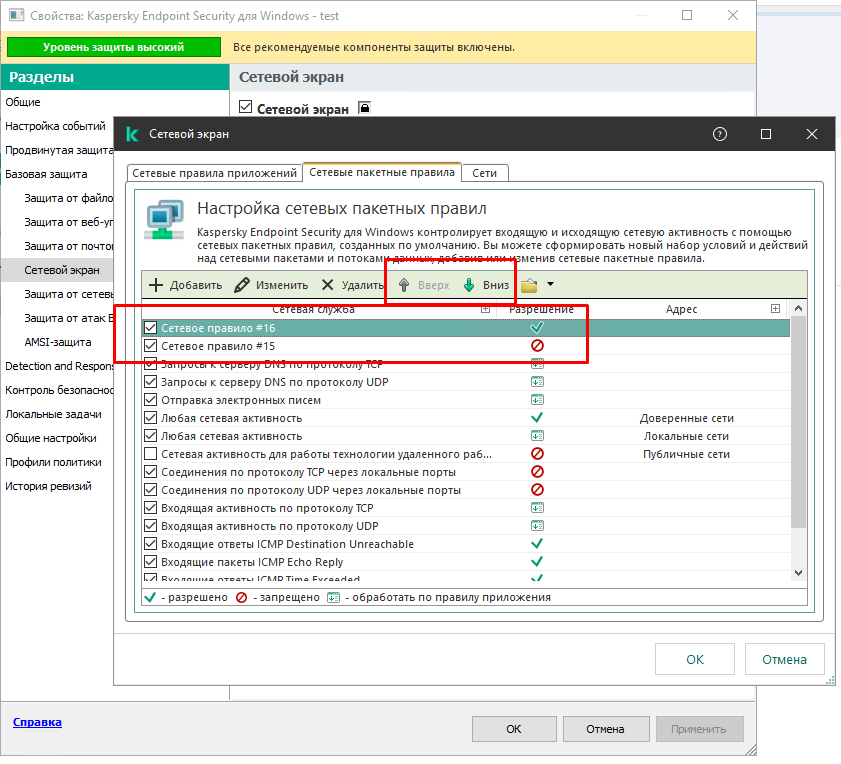Move rule down with green arrow
The width and height of the screenshot is (841, 764).
(x=469, y=285)
